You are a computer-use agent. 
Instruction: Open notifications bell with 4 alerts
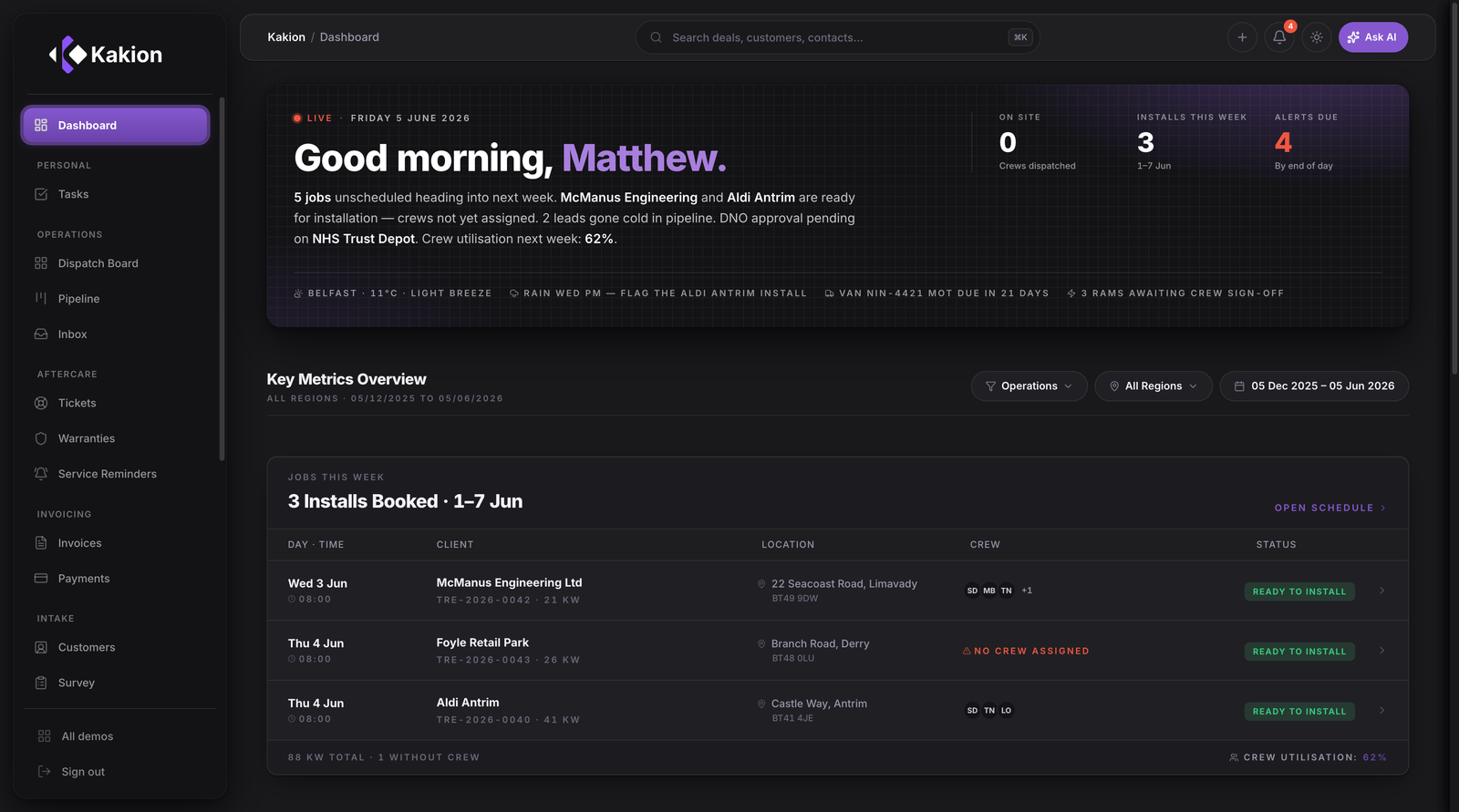tap(1279, 37)
